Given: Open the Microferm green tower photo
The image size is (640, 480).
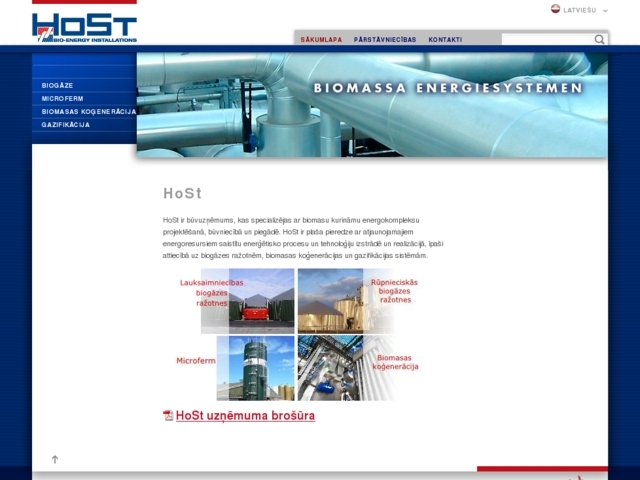Looking at the screenshot, I should [x=261, y=368].
